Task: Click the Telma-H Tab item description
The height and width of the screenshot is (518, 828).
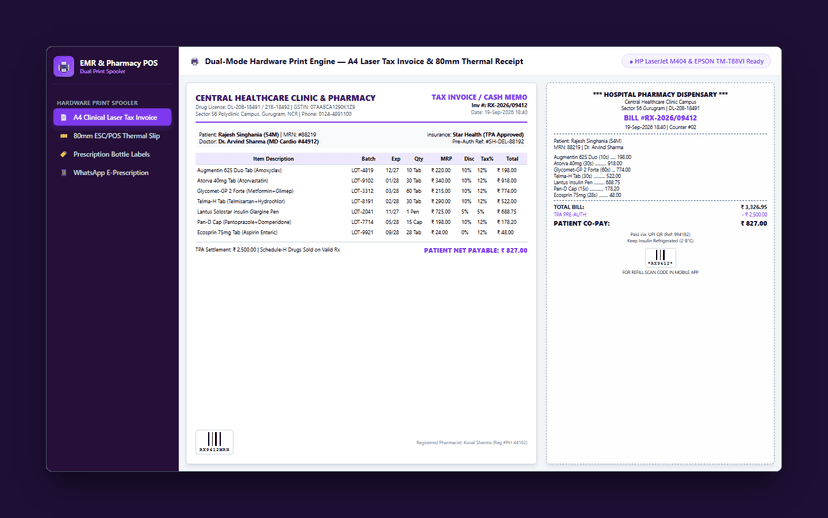Action: click(x=241, y=201)
